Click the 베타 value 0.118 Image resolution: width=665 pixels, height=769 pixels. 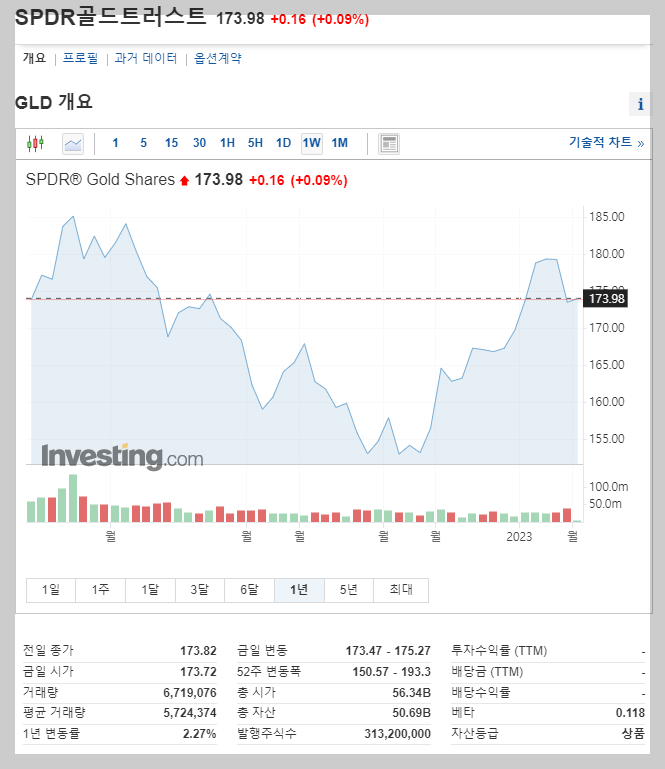[630, 713]
